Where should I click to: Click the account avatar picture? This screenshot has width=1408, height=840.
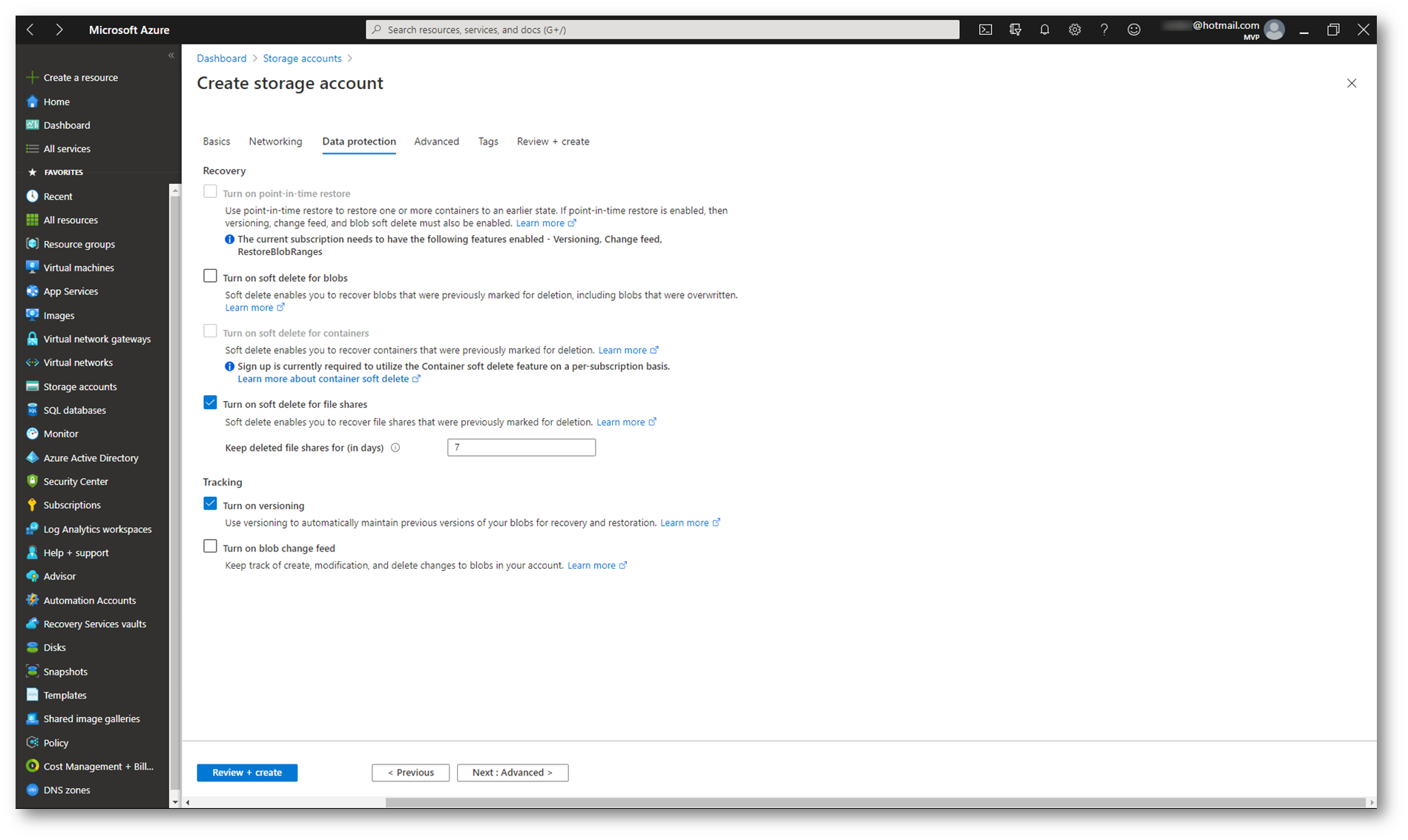pos(1274,30)
